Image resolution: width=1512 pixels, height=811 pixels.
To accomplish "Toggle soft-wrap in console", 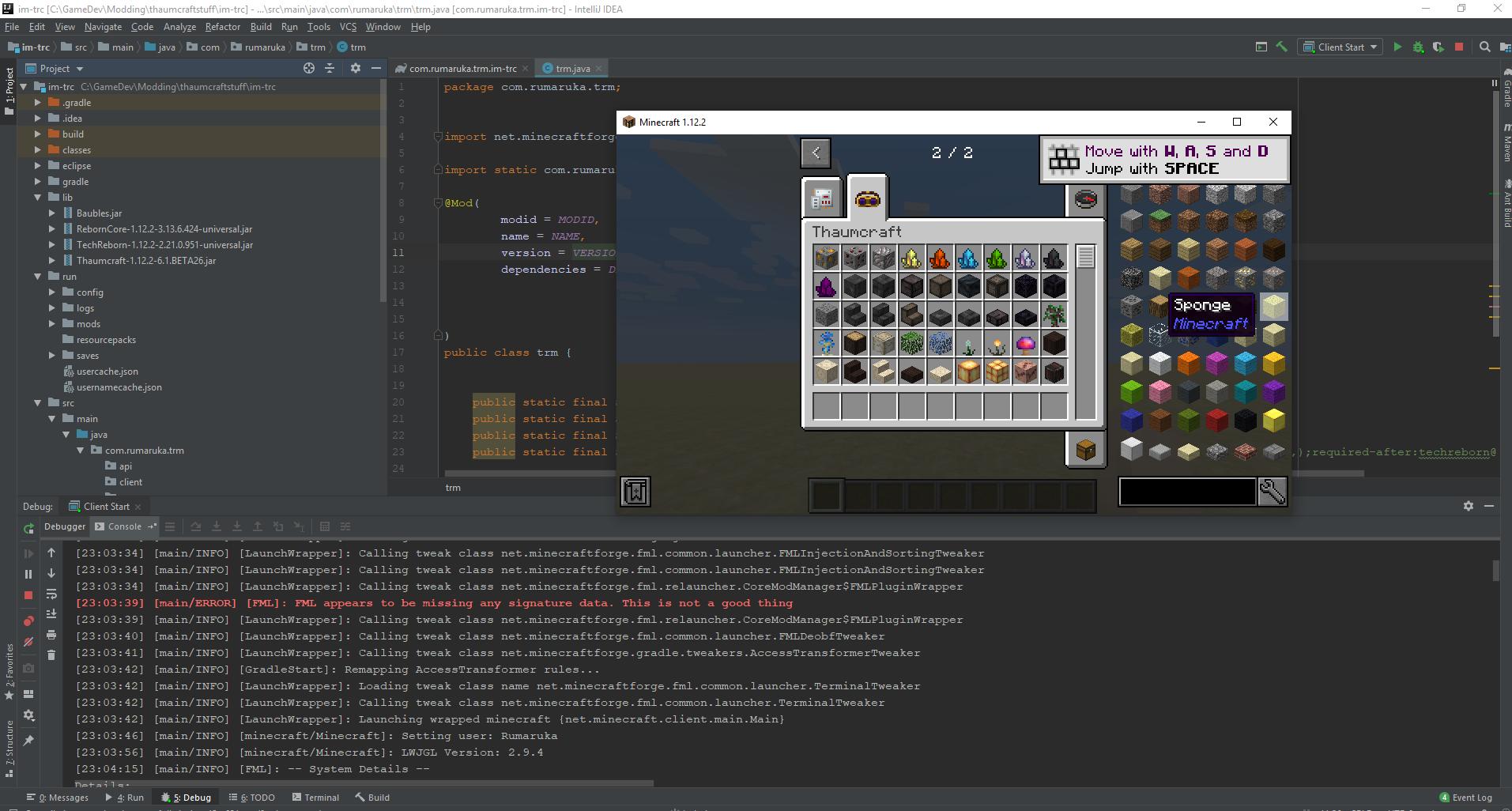I will point(51,594).
